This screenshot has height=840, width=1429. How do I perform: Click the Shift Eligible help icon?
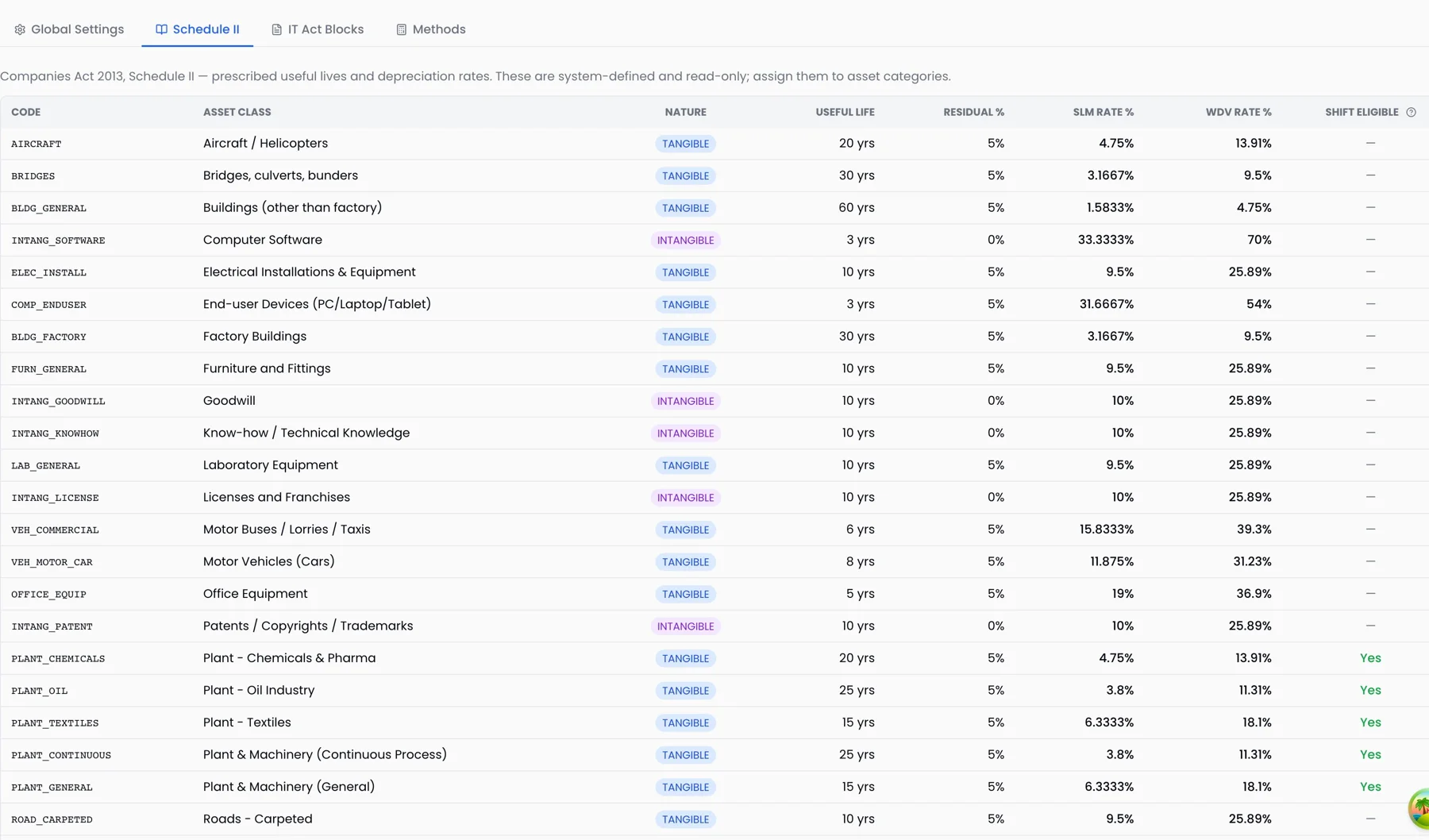[1411, 112]
